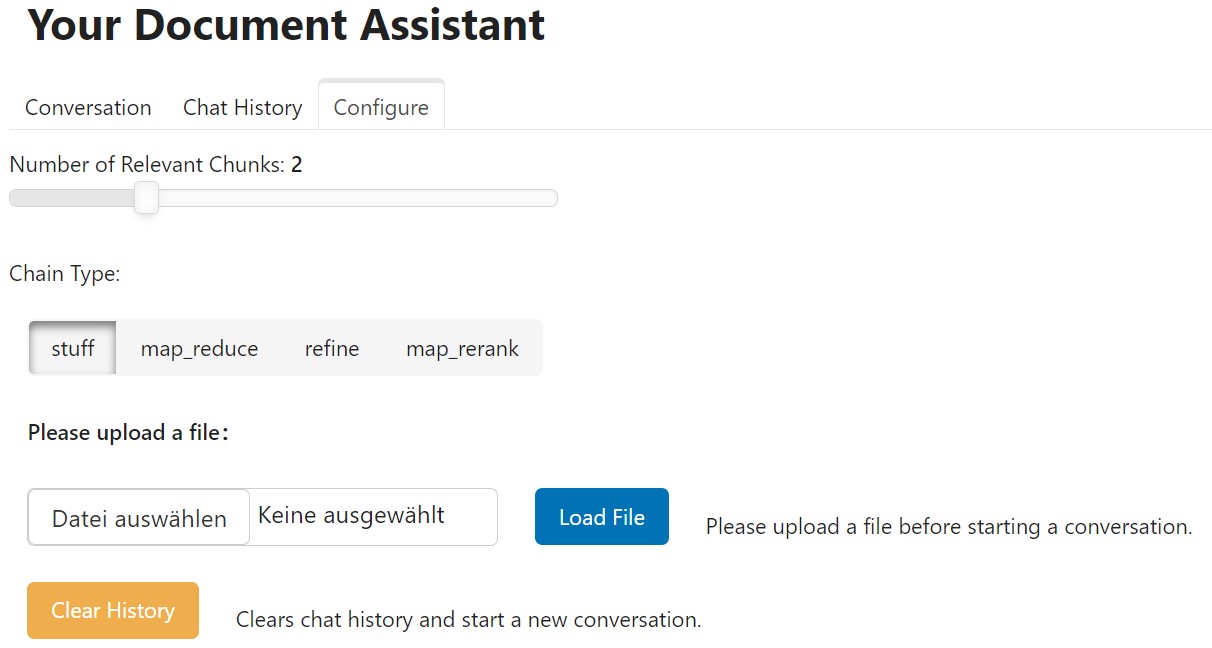The image size is (1212, 648).
Task: Pick the refine chain type option
Action: click(x=332, y=348)
